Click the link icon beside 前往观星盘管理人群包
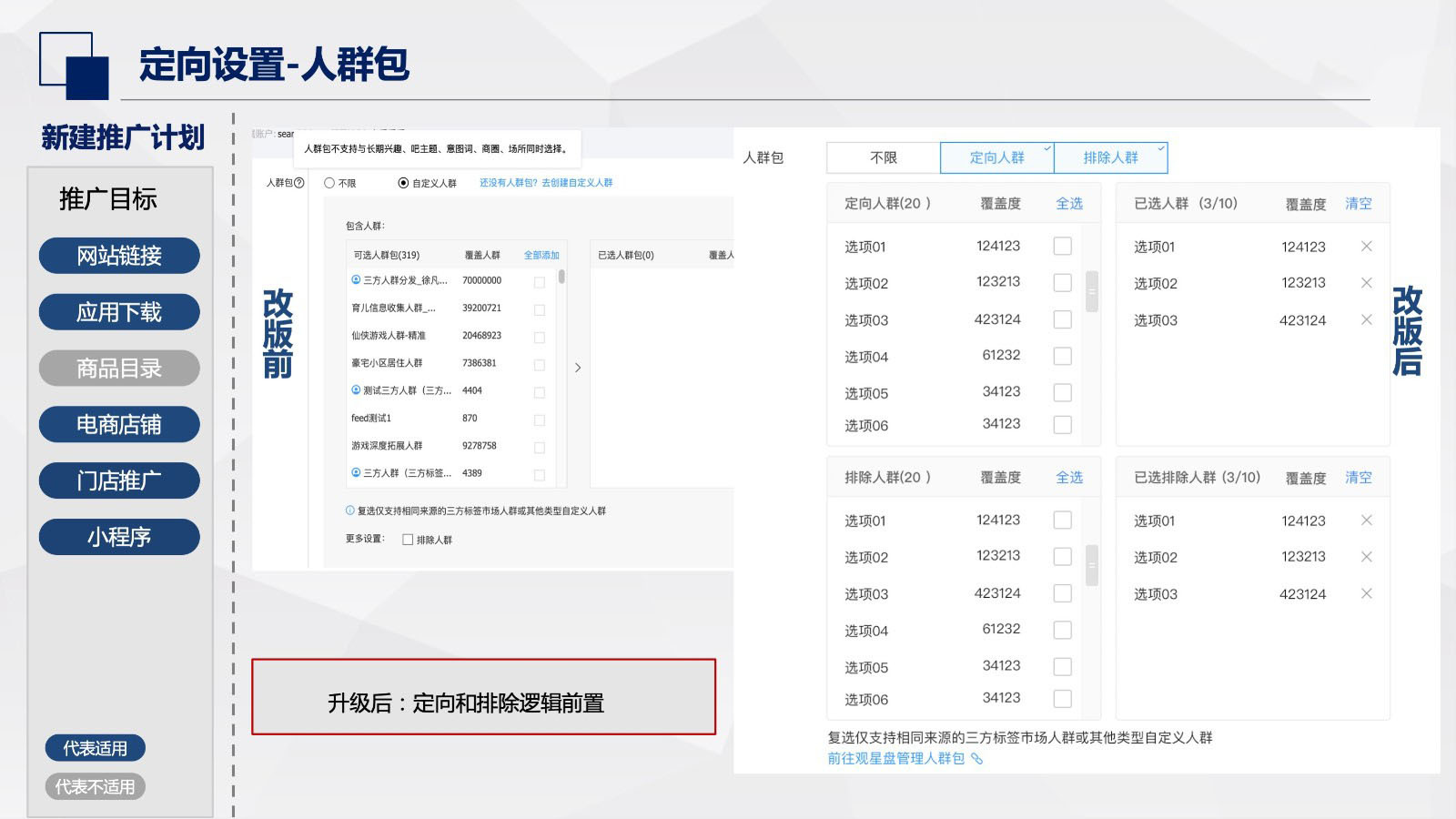The width and height of the screenshot is (1456, 819). [977, 759]
